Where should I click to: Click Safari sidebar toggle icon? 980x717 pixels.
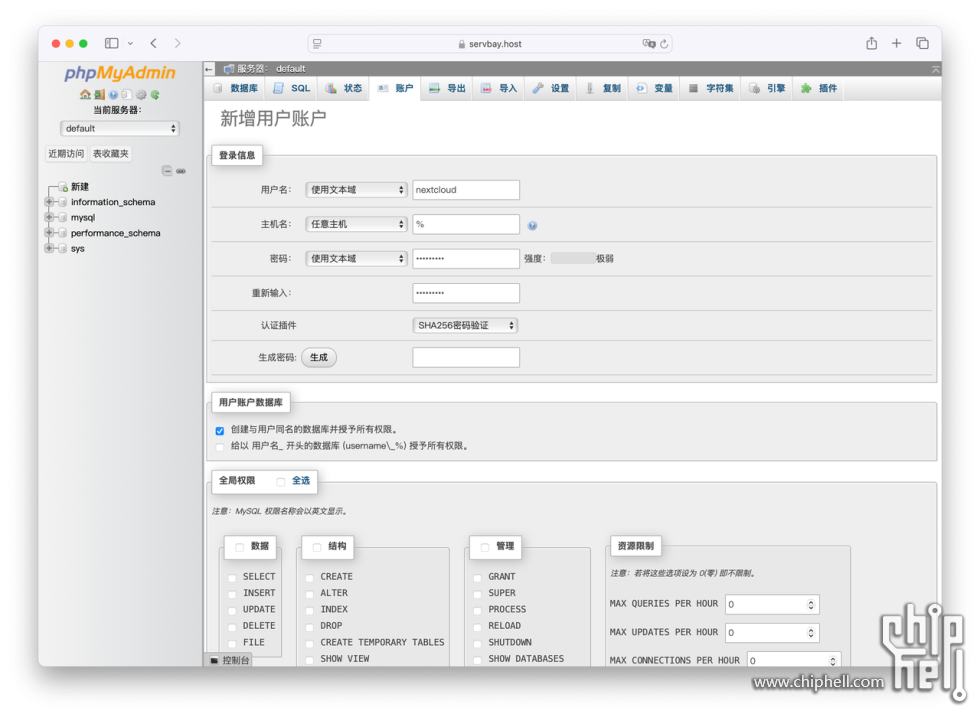click(112, 43)
